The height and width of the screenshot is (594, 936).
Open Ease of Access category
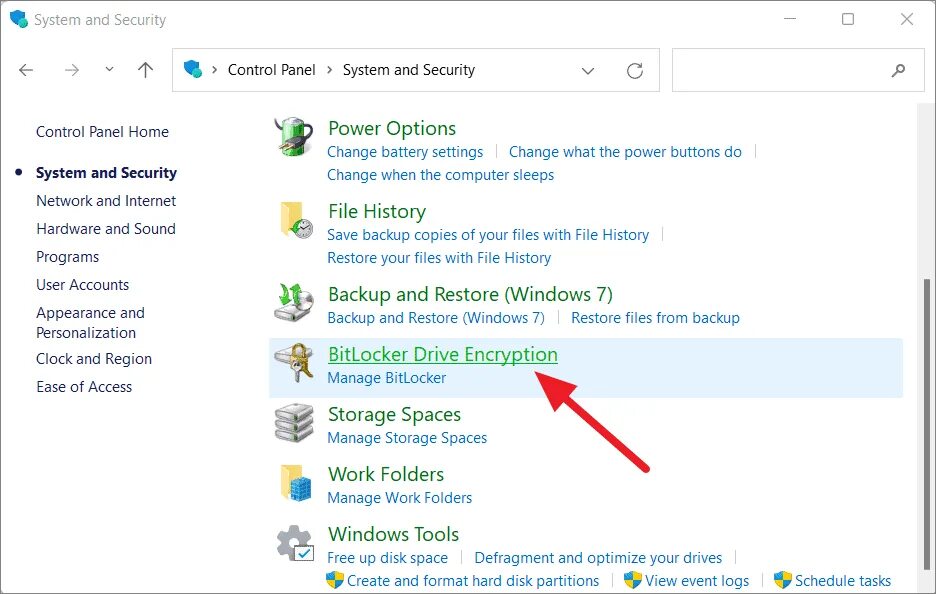click(84, 387)
